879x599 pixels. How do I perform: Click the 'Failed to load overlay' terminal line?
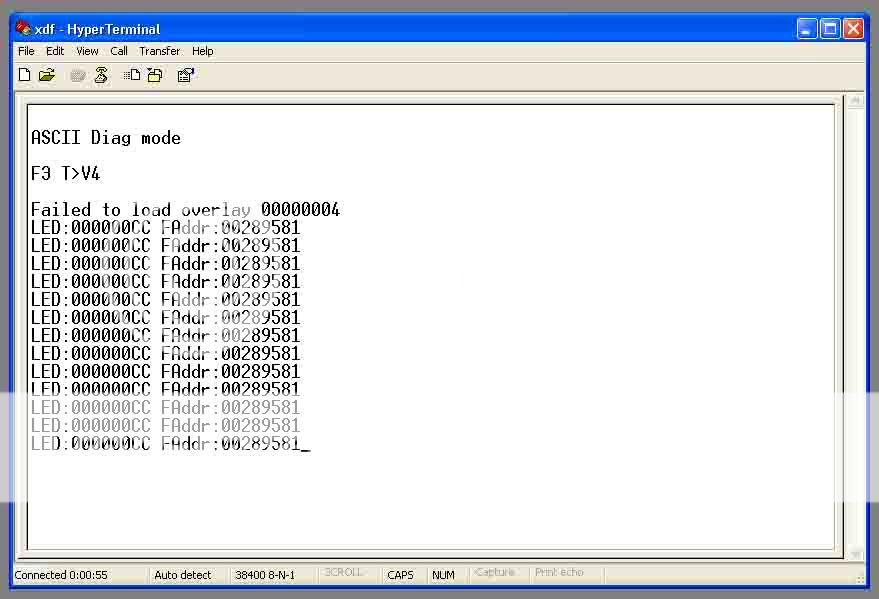point(185,210)
